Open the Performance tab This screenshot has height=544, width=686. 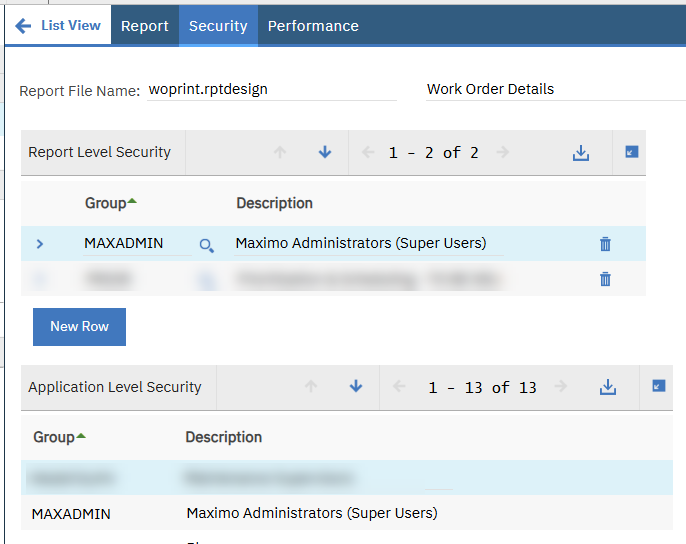[313, 26]
